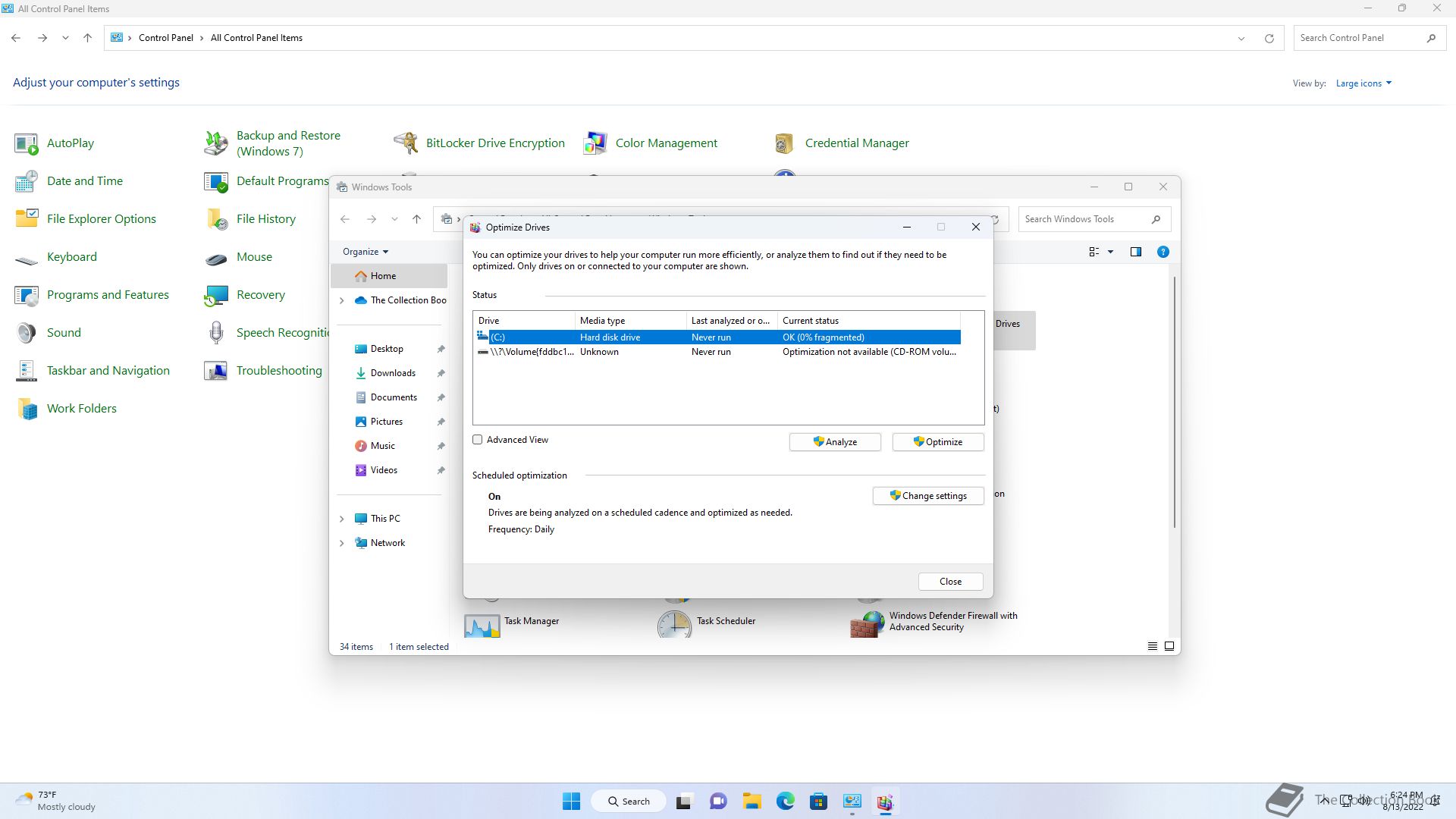Expand Network in navigation pane
Image resolution: width=1456 pixels, height=819 pixels.
click(x=341, y=543)
